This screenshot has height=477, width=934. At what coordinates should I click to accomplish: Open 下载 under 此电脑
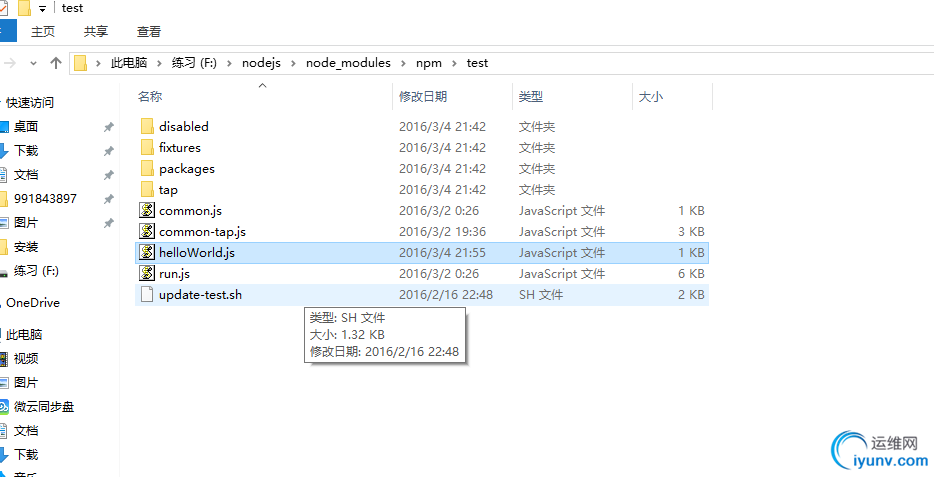[26, 454]
